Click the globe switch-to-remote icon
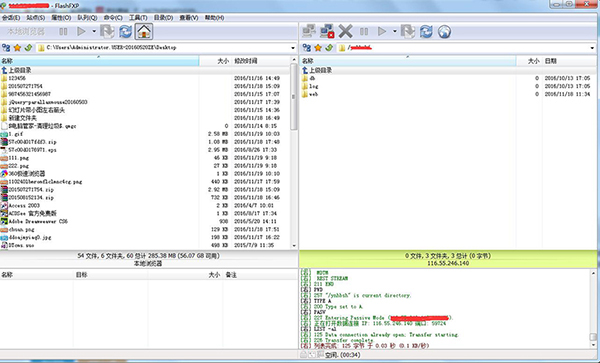Screen dimensions: 600x363 coord(444,31)
